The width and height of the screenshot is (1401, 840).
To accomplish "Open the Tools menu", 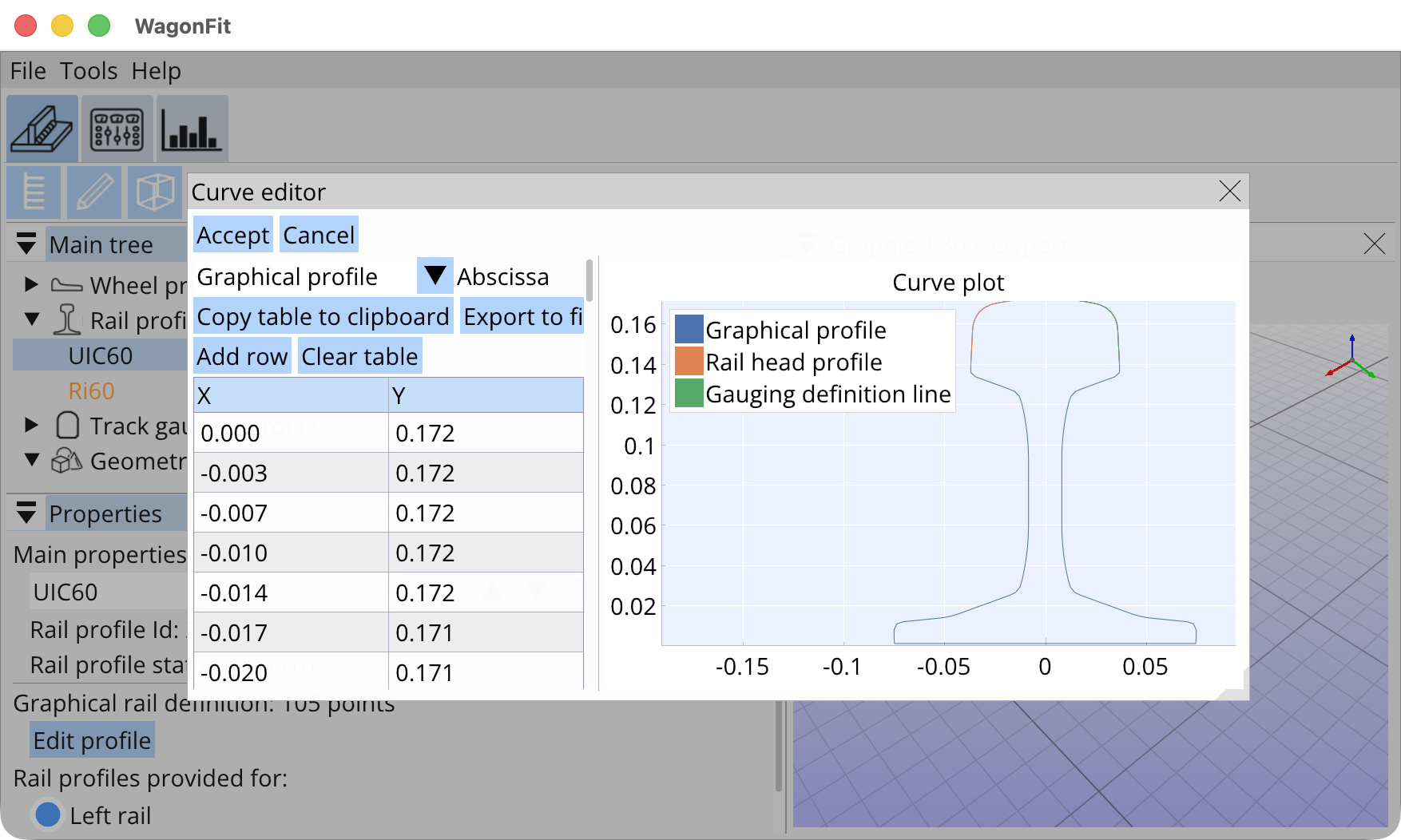I will coord(89,71).
